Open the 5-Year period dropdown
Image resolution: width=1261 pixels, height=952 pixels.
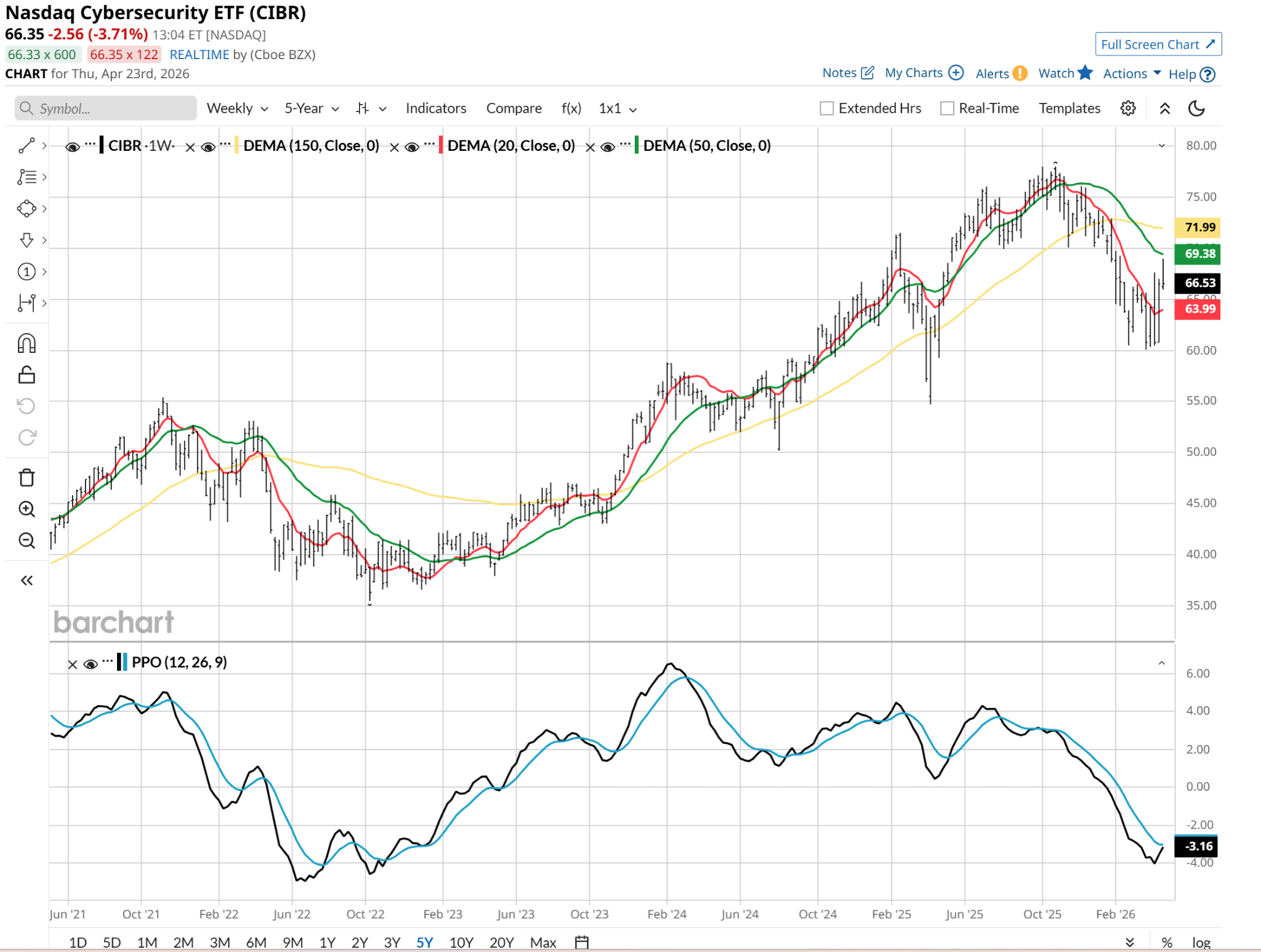pyautogui.click(x=312, y=108)
